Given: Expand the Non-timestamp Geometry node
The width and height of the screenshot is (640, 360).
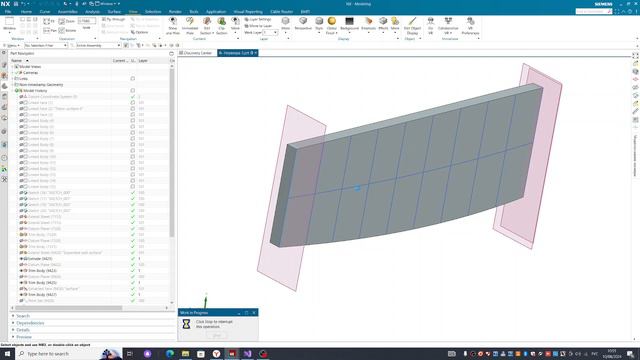Looking at the screenshot, I should coord(13,84).
